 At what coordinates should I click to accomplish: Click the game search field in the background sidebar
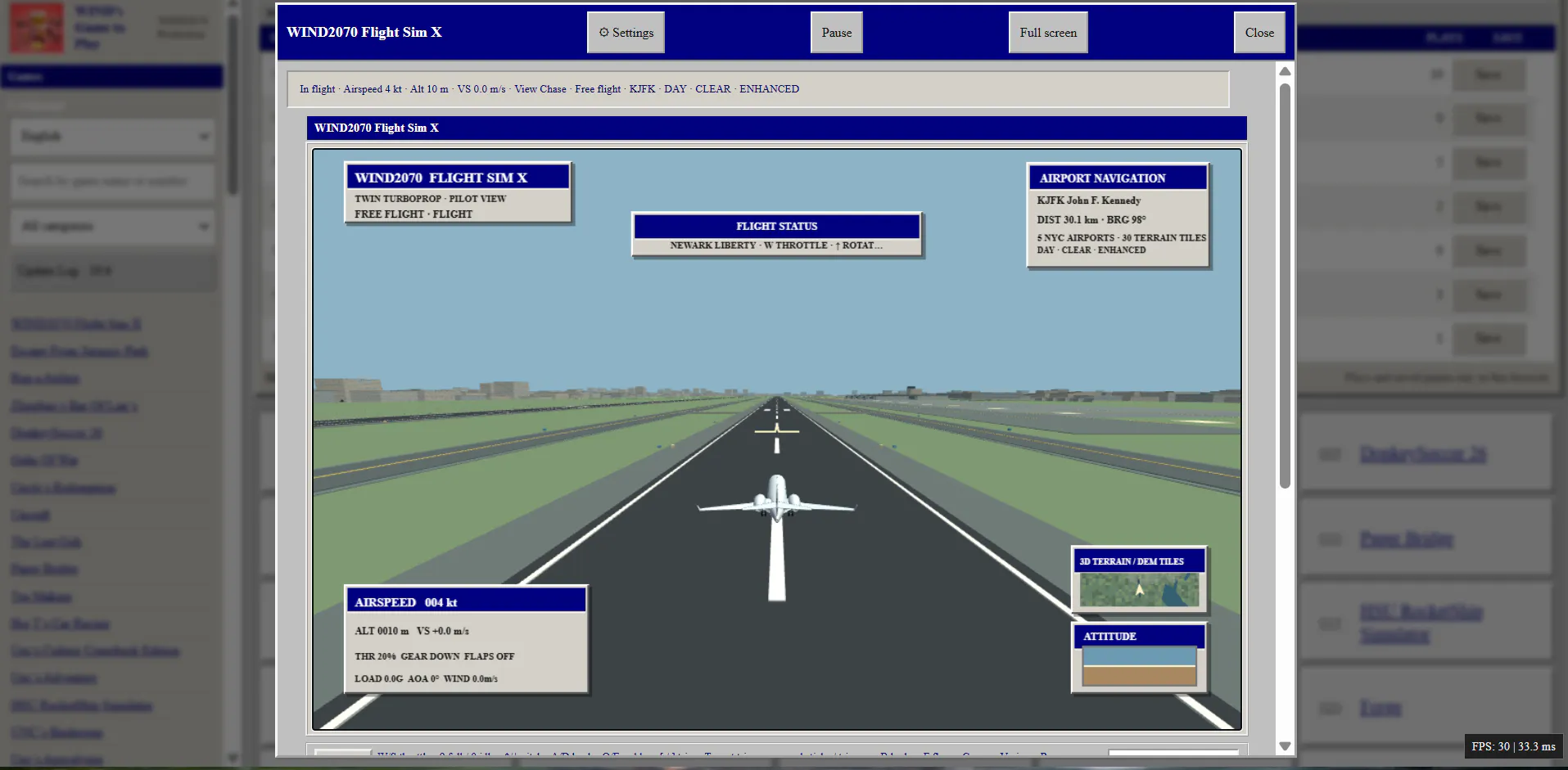[113, 182]
